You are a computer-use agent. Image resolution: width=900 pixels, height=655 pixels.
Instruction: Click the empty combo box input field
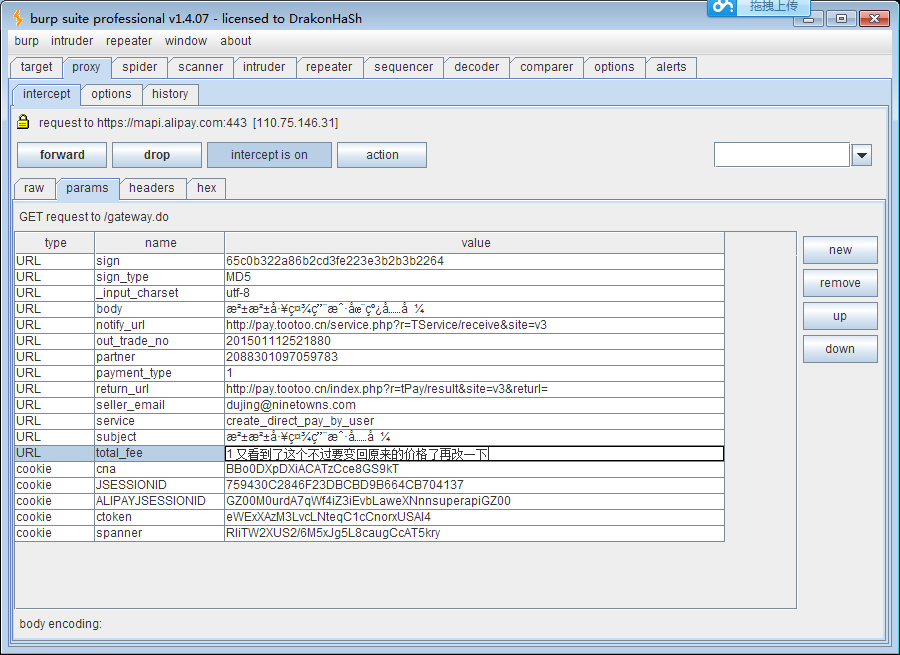(x=782, y=155)
